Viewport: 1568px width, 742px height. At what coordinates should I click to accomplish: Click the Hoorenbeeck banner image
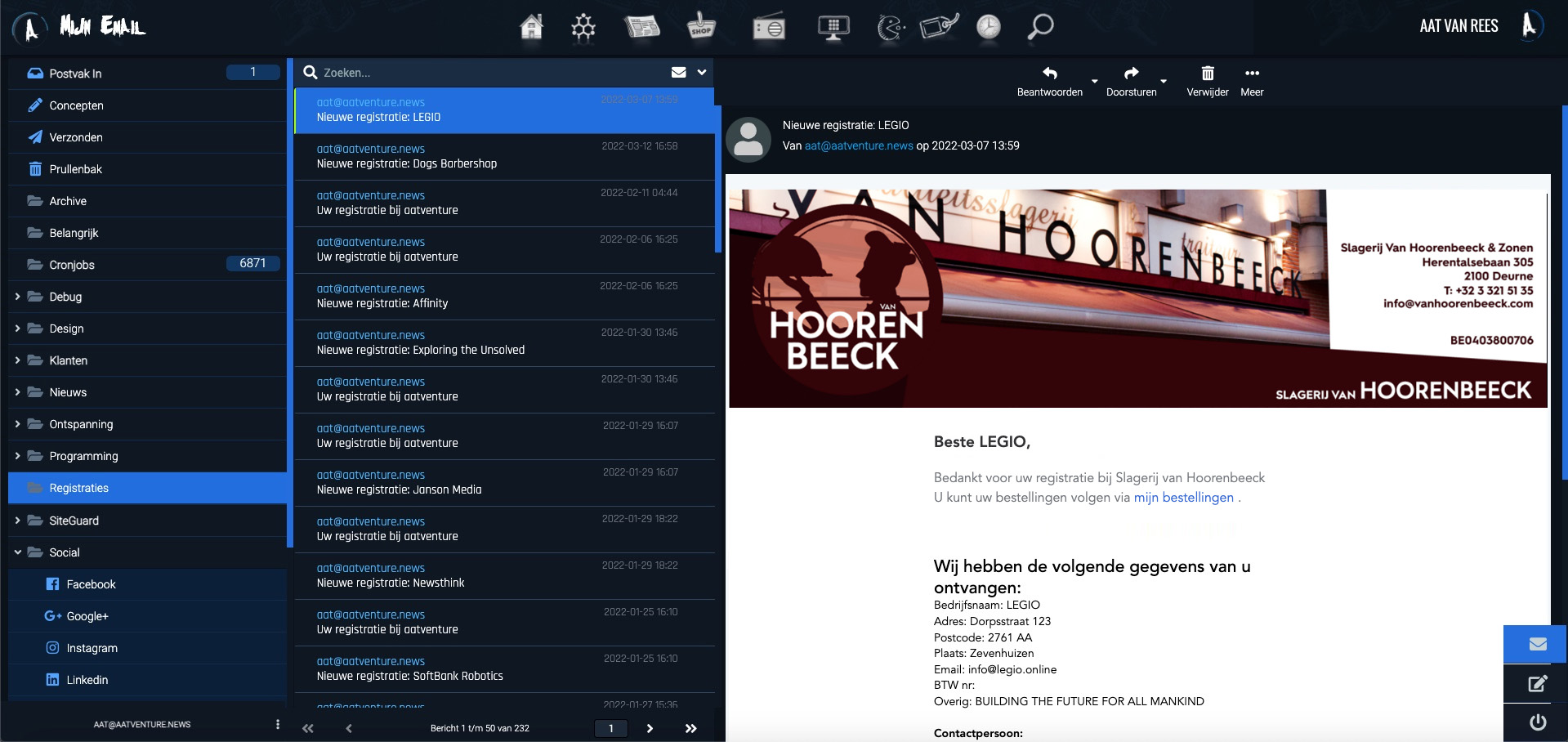point(1138,298)
